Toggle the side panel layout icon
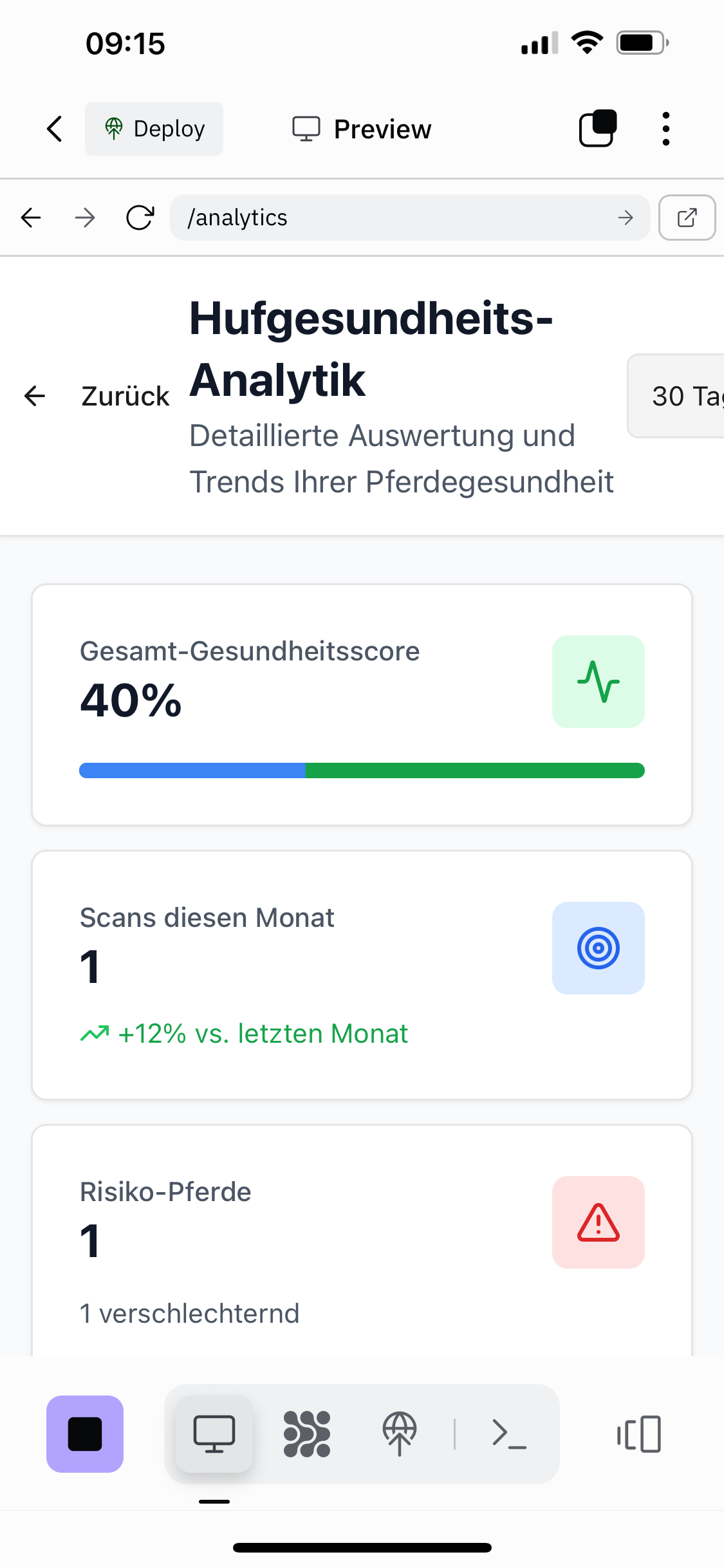724x1568 pixels. coord(639,1434)
